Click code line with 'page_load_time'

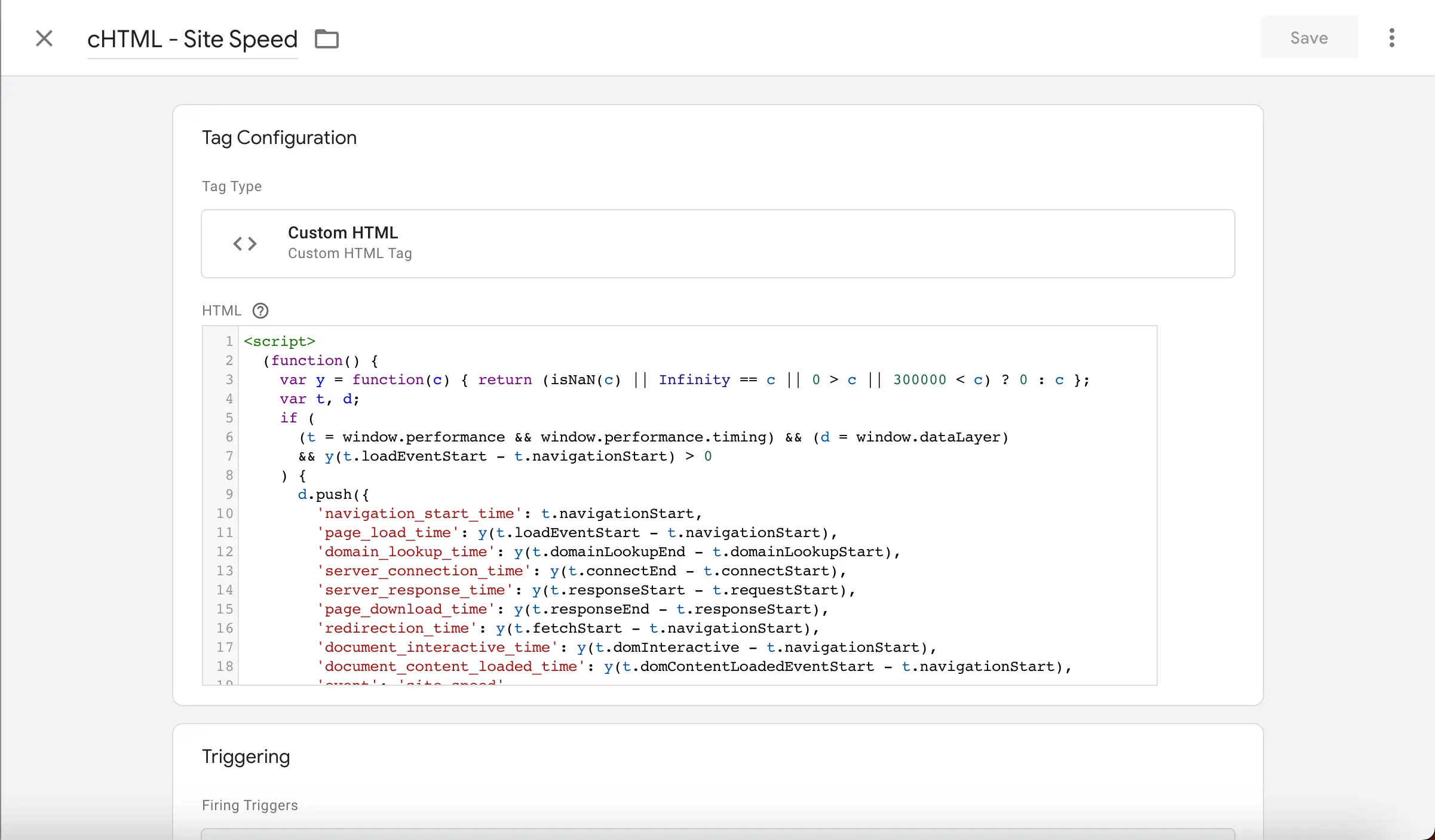pyautogui.click(x=577, y=532)
